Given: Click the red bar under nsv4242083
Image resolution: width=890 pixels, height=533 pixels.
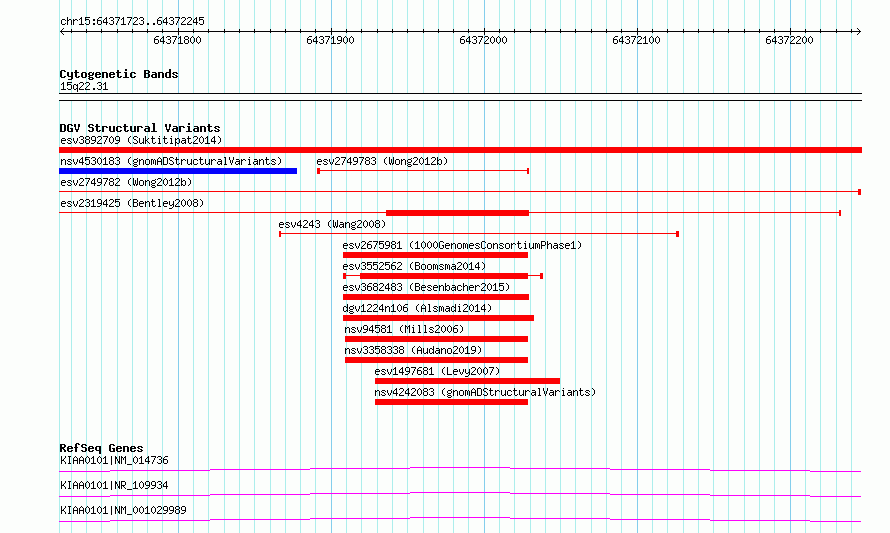Looking at the screenshot, I should tap(451, 402).
